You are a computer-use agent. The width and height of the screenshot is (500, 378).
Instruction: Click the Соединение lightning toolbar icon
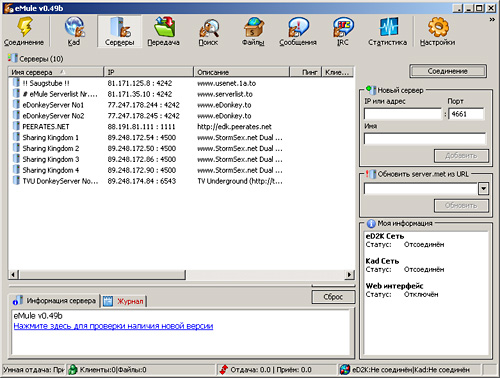tap(24, 31)
